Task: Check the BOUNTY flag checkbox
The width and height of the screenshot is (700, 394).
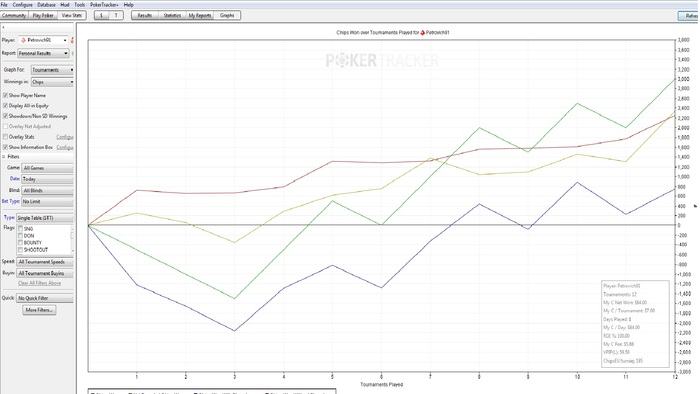Action: [20, 243]
